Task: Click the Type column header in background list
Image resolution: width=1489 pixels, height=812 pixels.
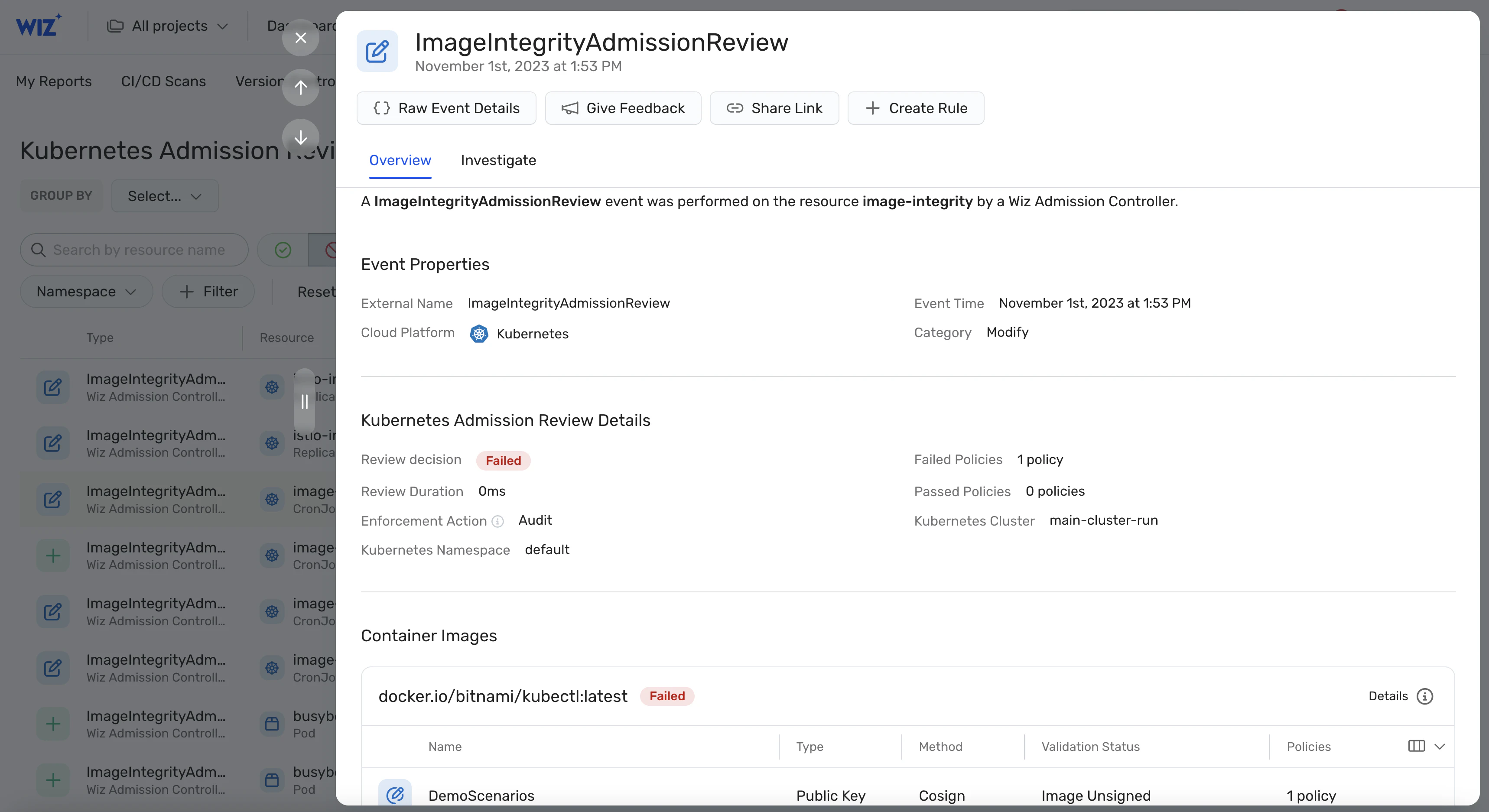Action: point(100,338)
